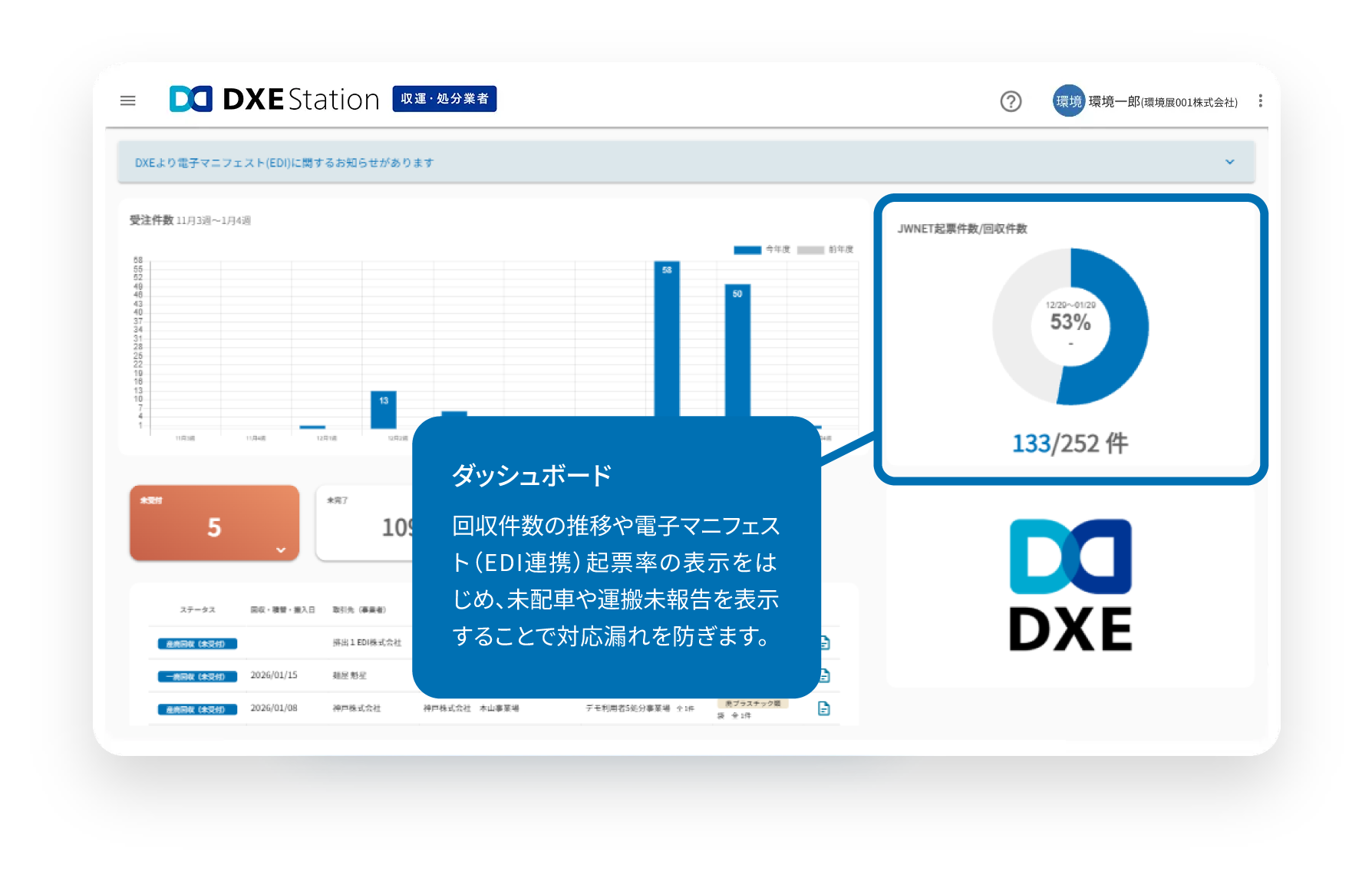Image resolution: width=1372 pixels, height=878 pixels.
Task: Open document icon in 2026/01/15 row
Action: click(825, 675)
